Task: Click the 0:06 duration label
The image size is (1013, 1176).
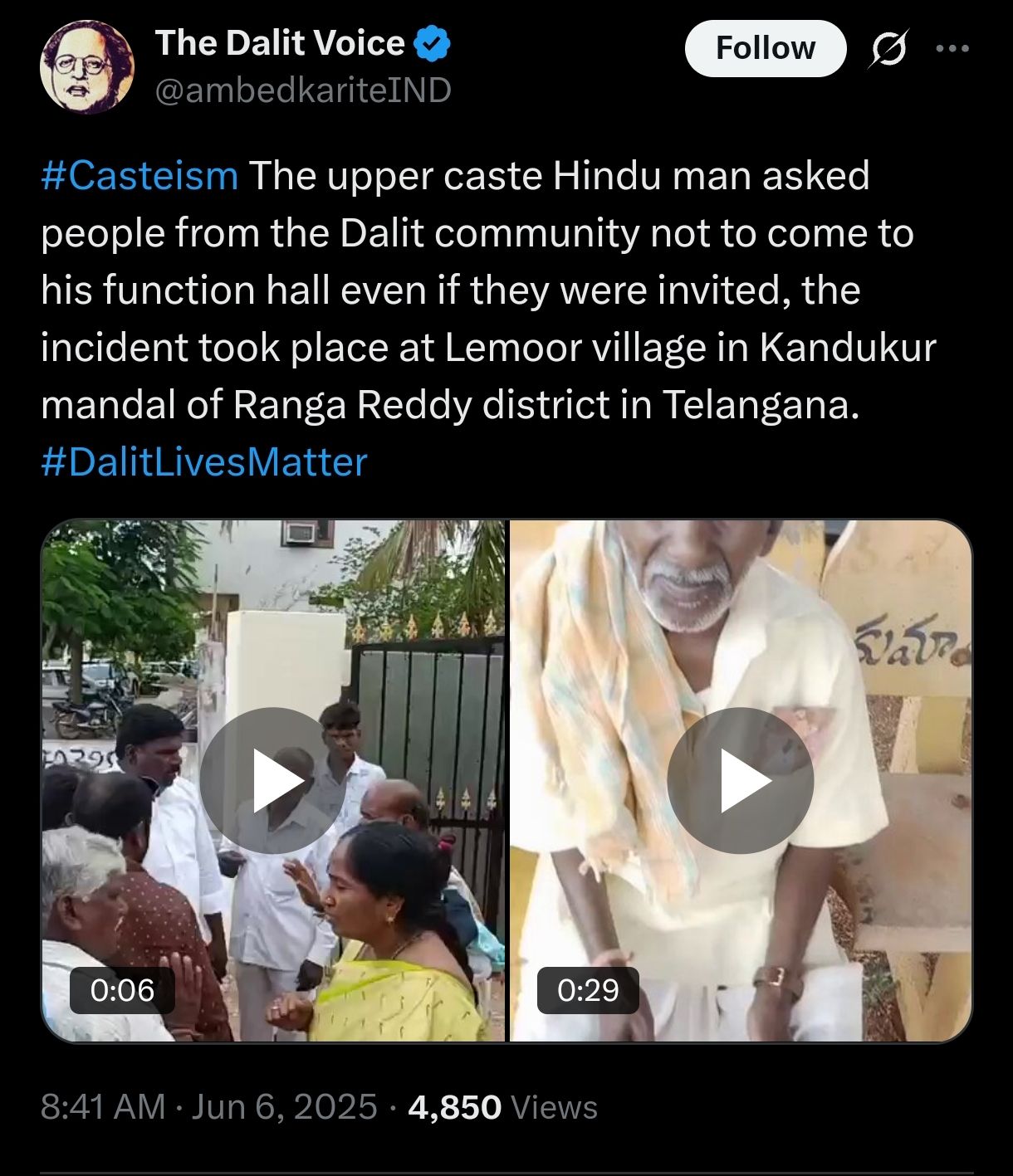Action: [122, 990]
